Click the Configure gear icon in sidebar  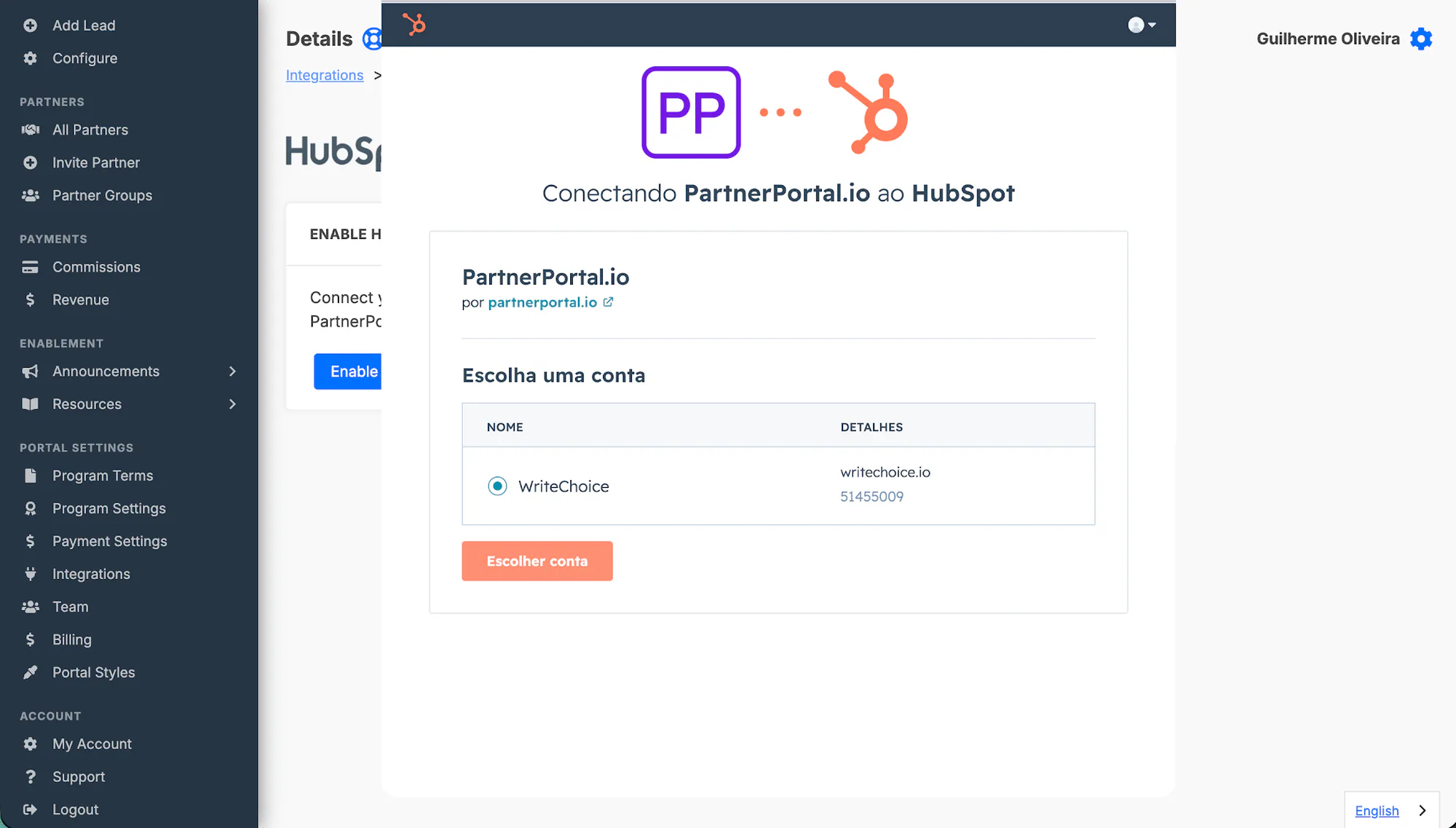pyautogui.click(x=30, y=58)
